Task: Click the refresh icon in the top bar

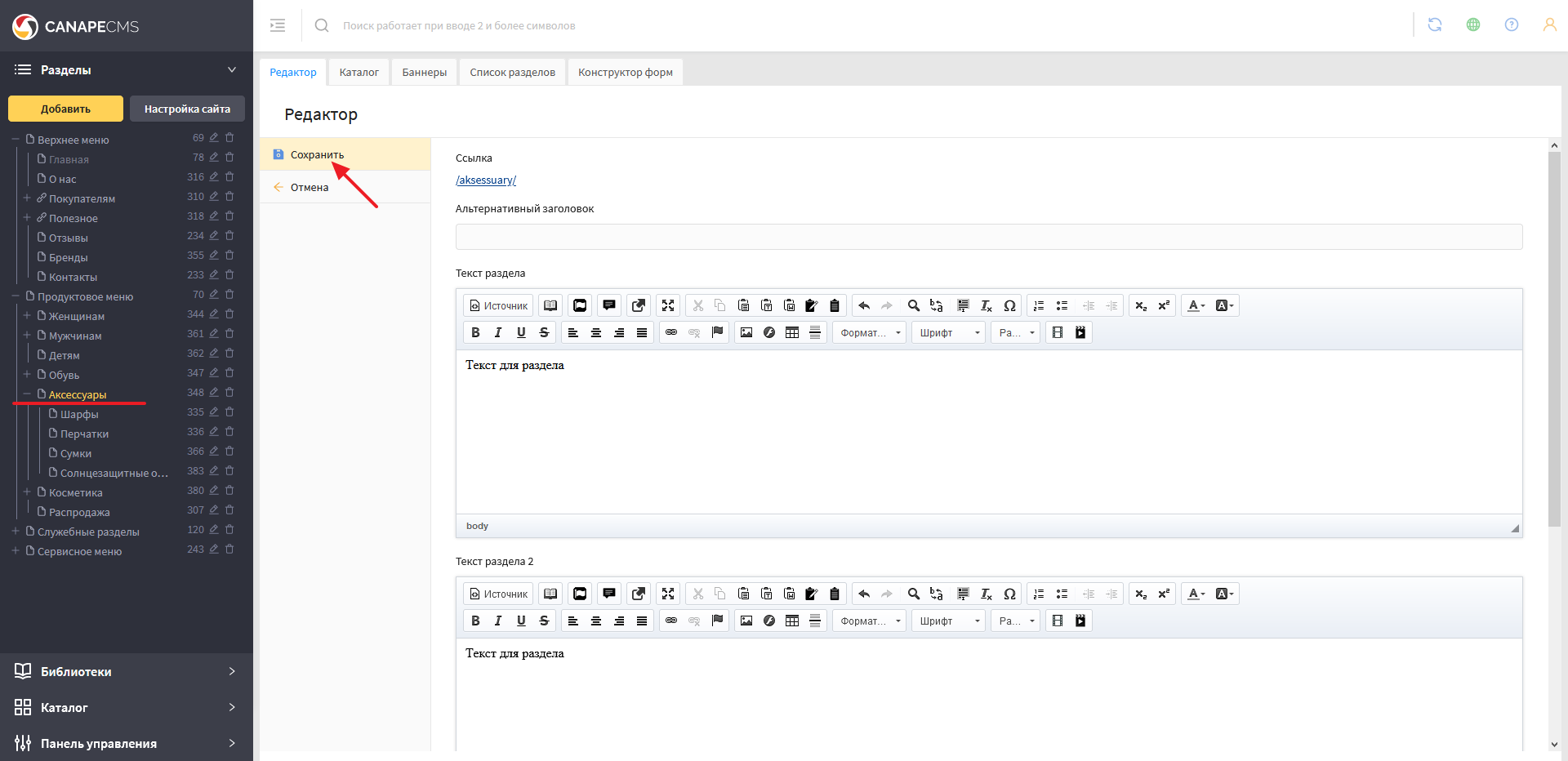Action: (x=1435, y=24)
